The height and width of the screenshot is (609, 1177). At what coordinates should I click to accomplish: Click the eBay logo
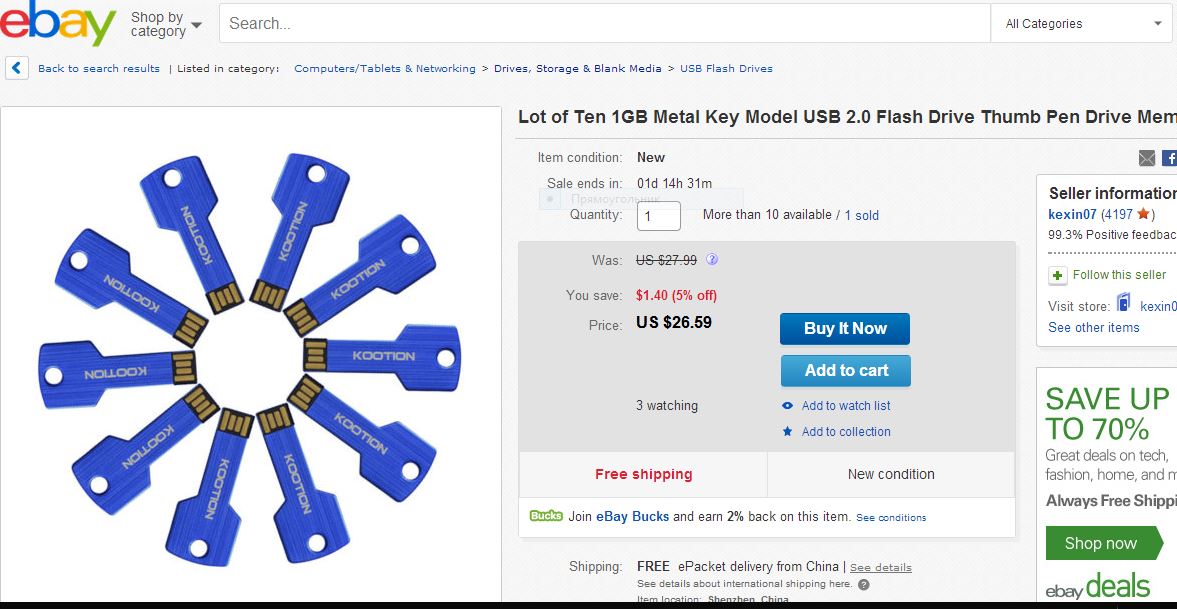click(x=58, y=23)
